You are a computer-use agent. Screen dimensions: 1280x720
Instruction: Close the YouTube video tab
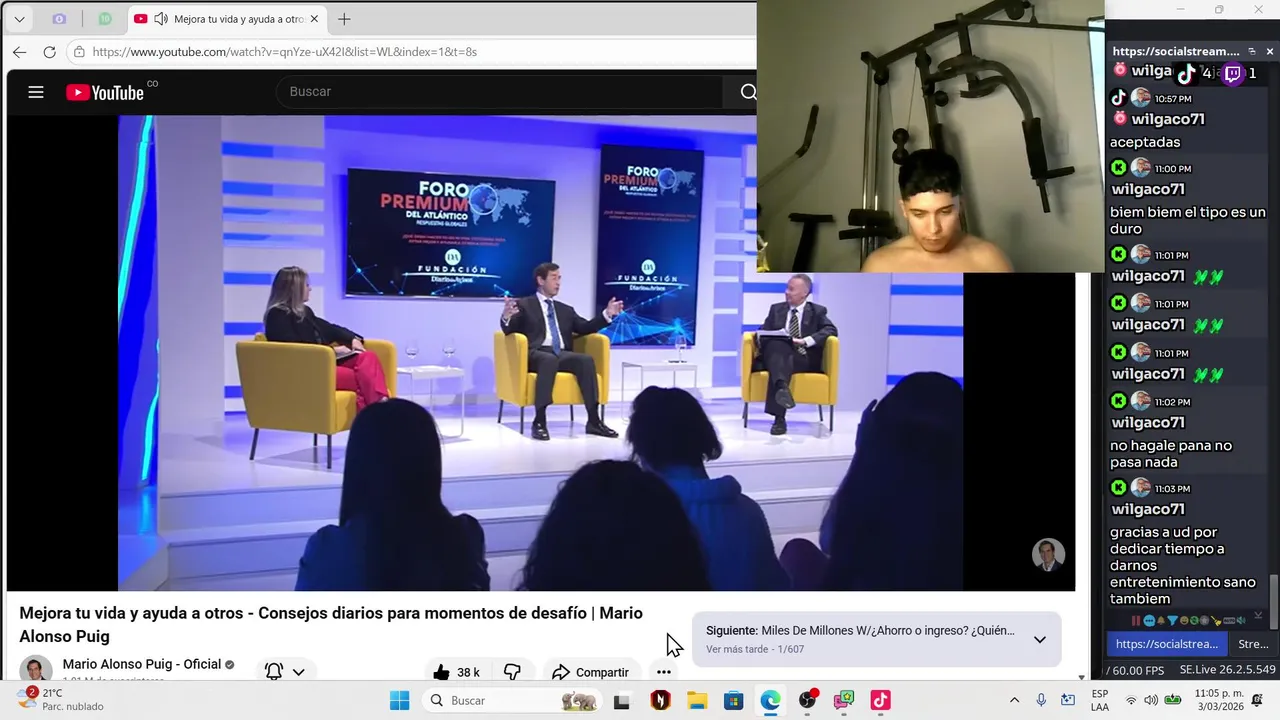(314, 19)
